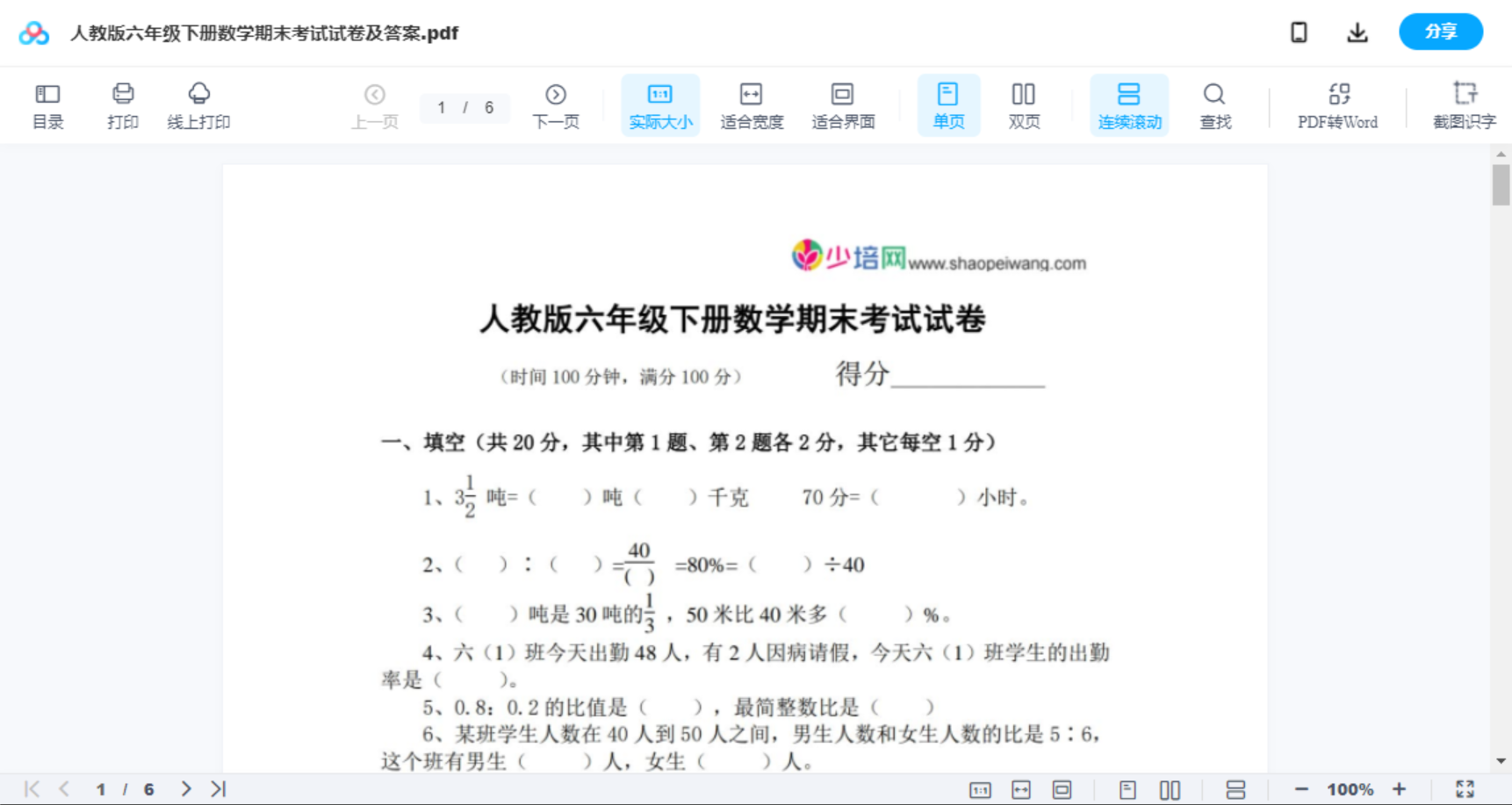Select the 打印 print tool
The width and height of the screenshot is (1512, 805).
pos(122,104)
